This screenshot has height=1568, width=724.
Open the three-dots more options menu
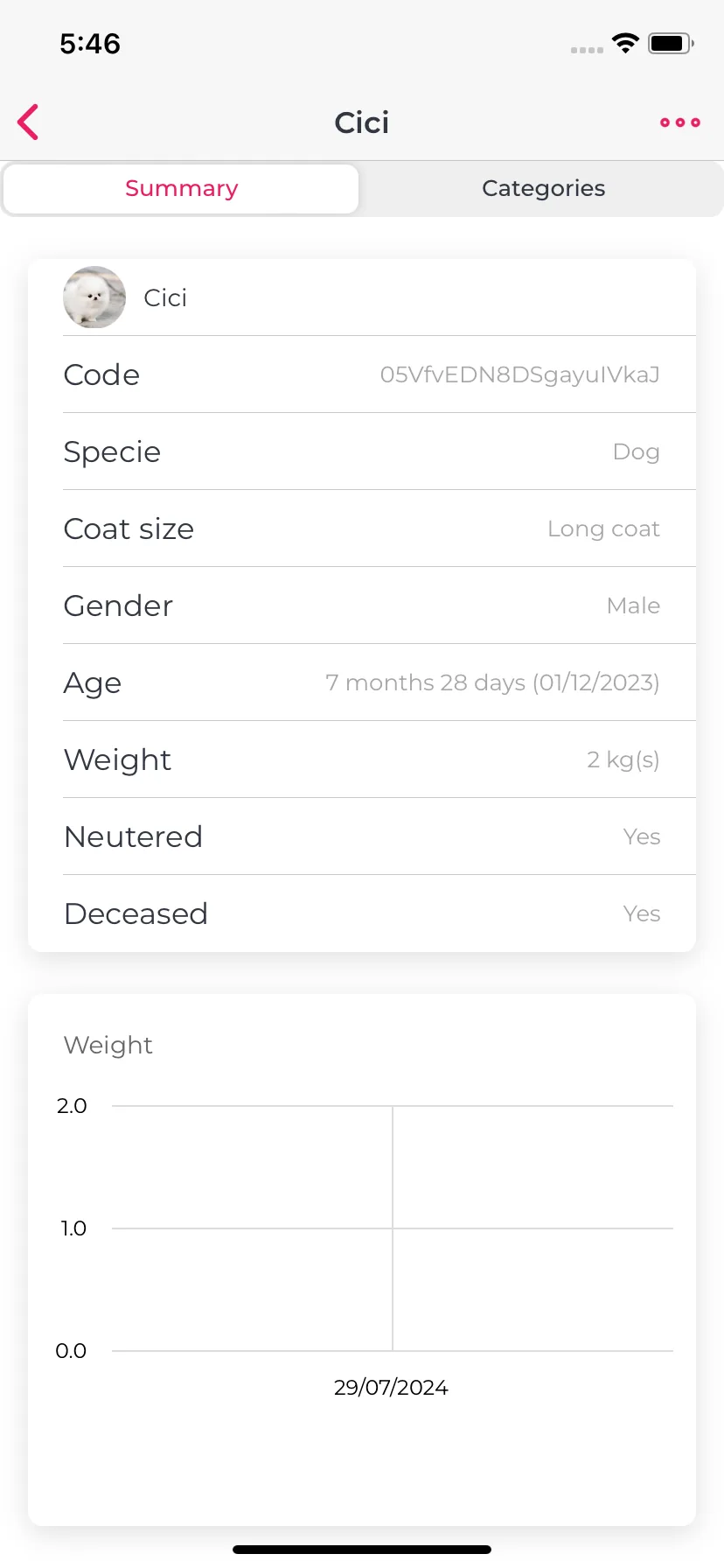click(679, 122)
